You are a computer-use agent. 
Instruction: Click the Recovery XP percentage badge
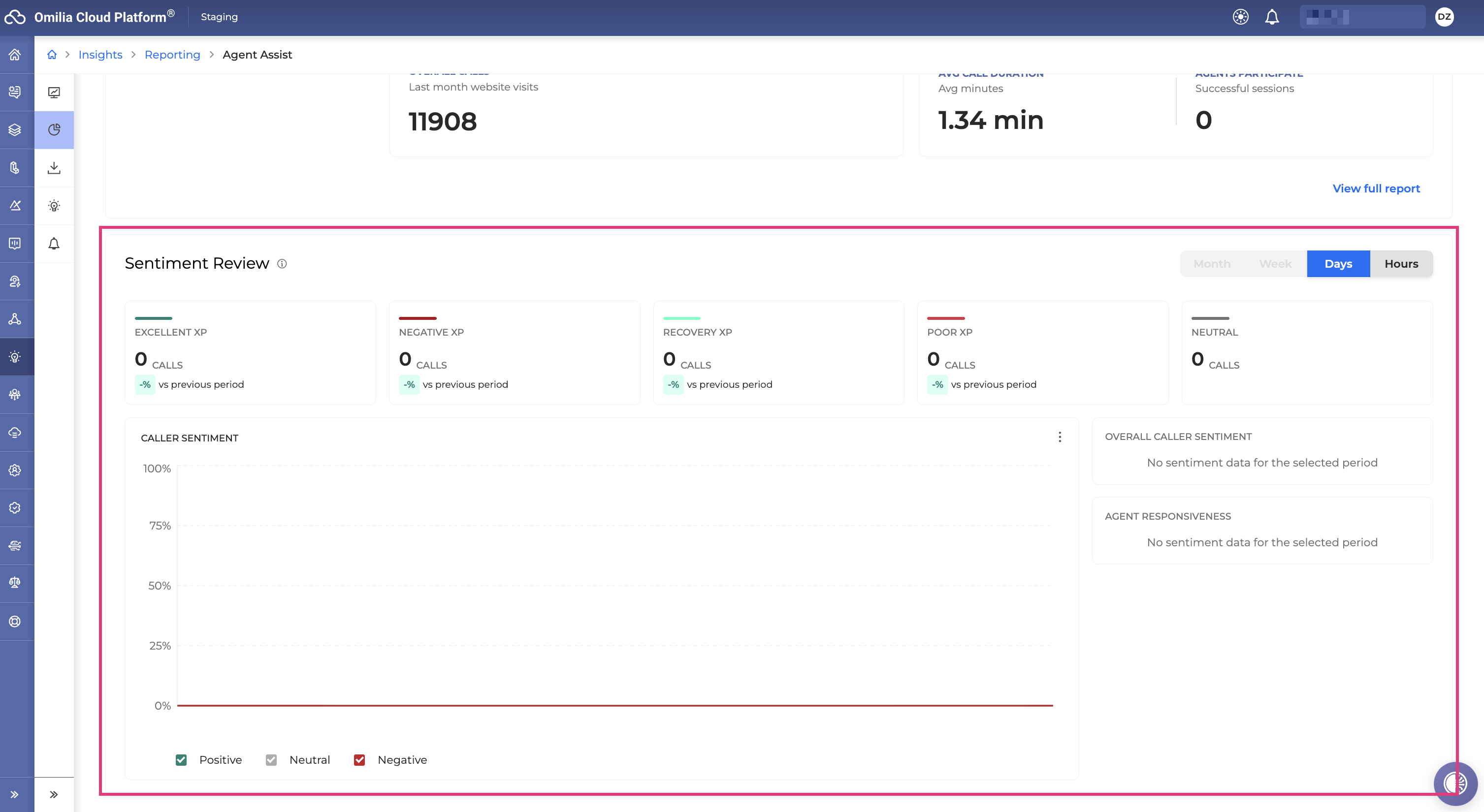[673, 384]
